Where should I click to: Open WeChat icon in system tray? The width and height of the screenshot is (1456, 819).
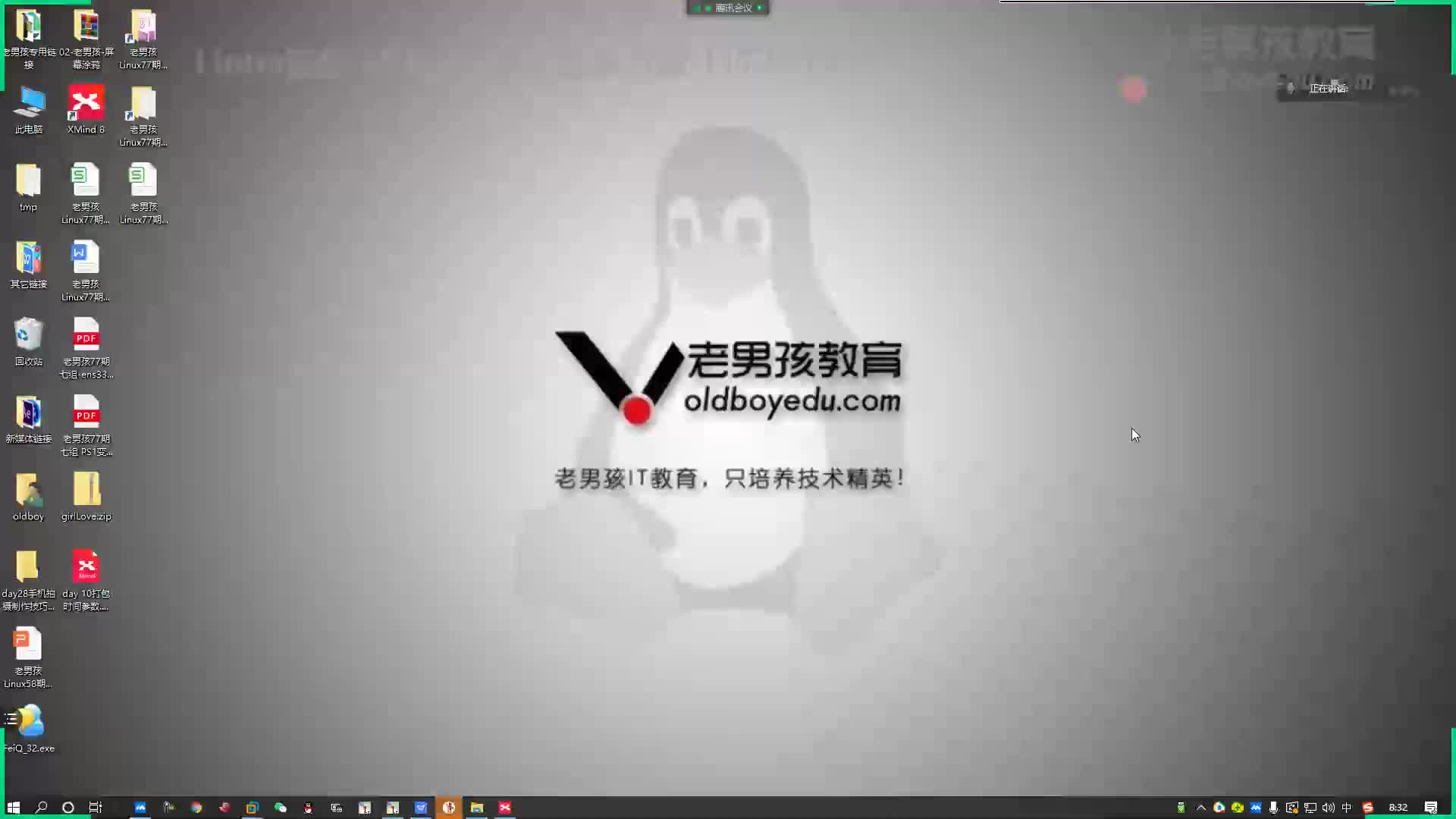[281, 807]
